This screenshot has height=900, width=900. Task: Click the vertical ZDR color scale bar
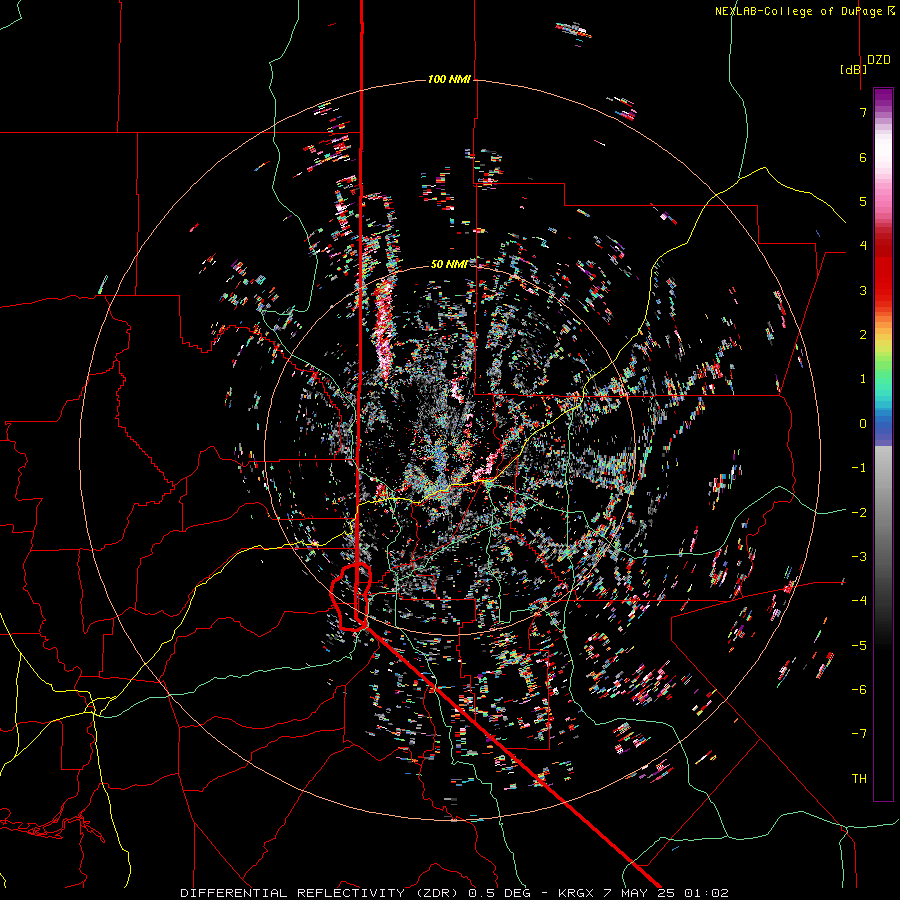883,444
